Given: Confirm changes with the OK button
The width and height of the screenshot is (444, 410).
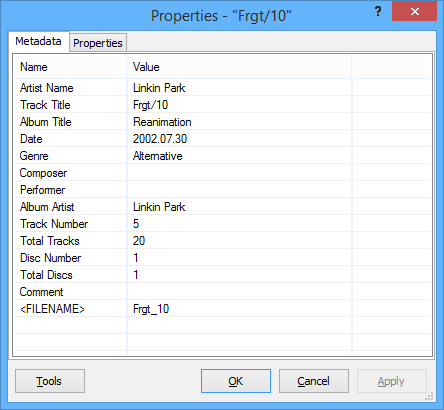Looking at the screenshot, I should coord(236,381).
